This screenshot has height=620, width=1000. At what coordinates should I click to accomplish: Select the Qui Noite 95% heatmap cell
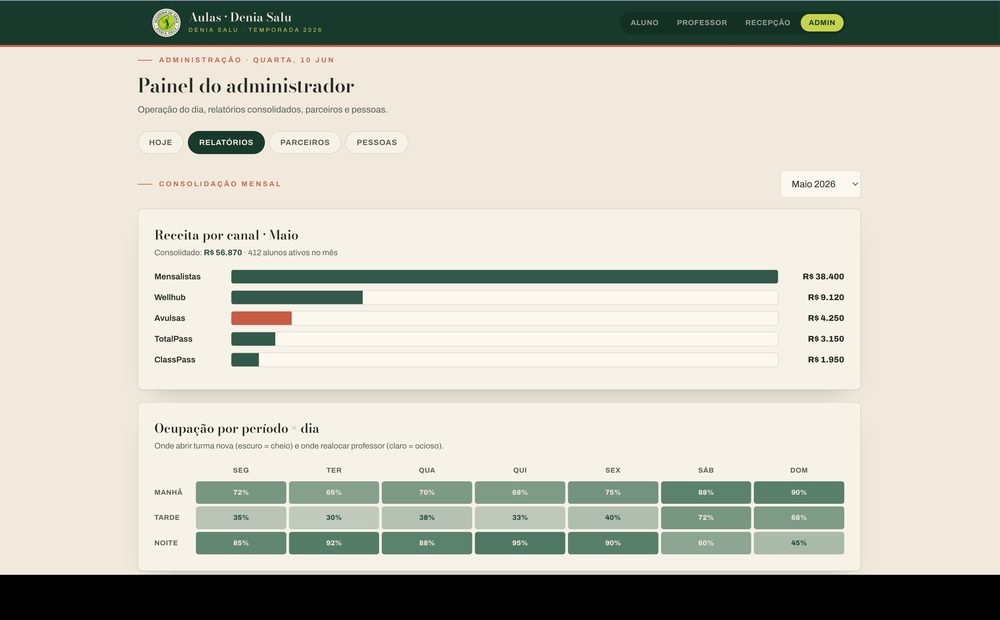coord(520,543)
